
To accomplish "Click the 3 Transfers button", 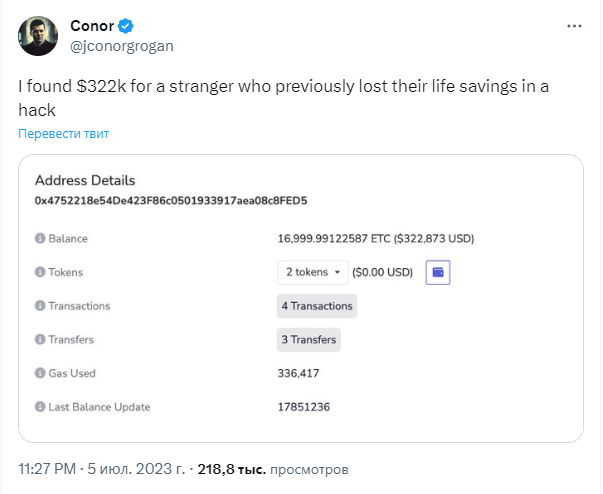I will coord(309,340).
